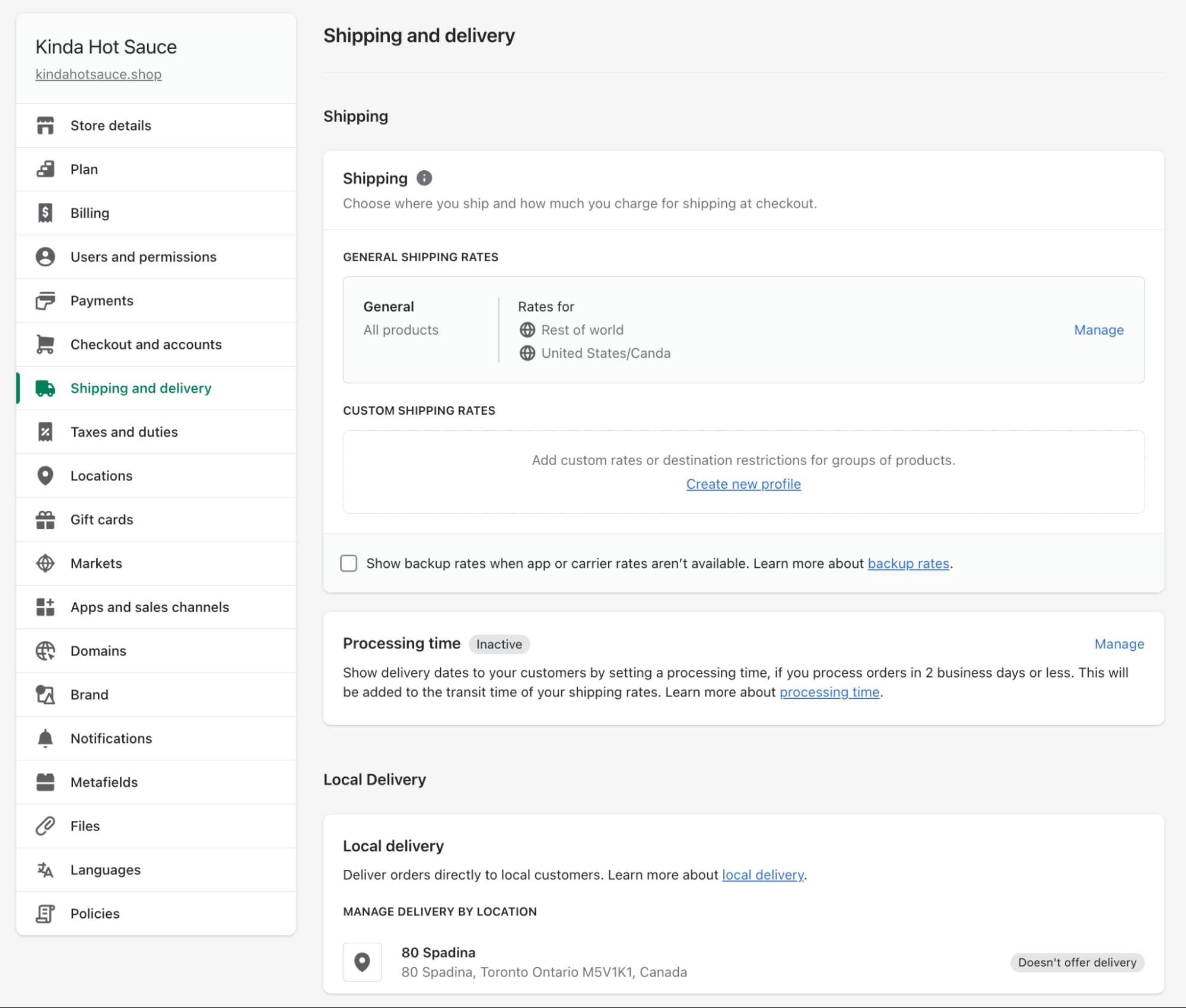The image size is (1186, 1008).
Task: Click the Create new profile link
Action: point(743,484)
